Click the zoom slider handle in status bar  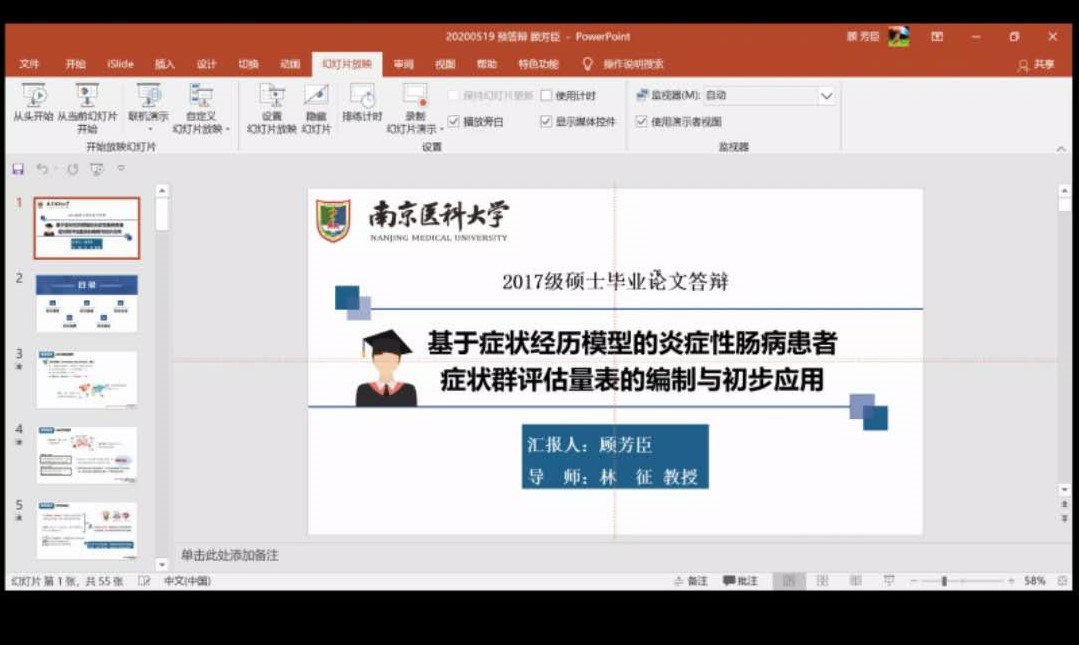(x=944, y=581)
